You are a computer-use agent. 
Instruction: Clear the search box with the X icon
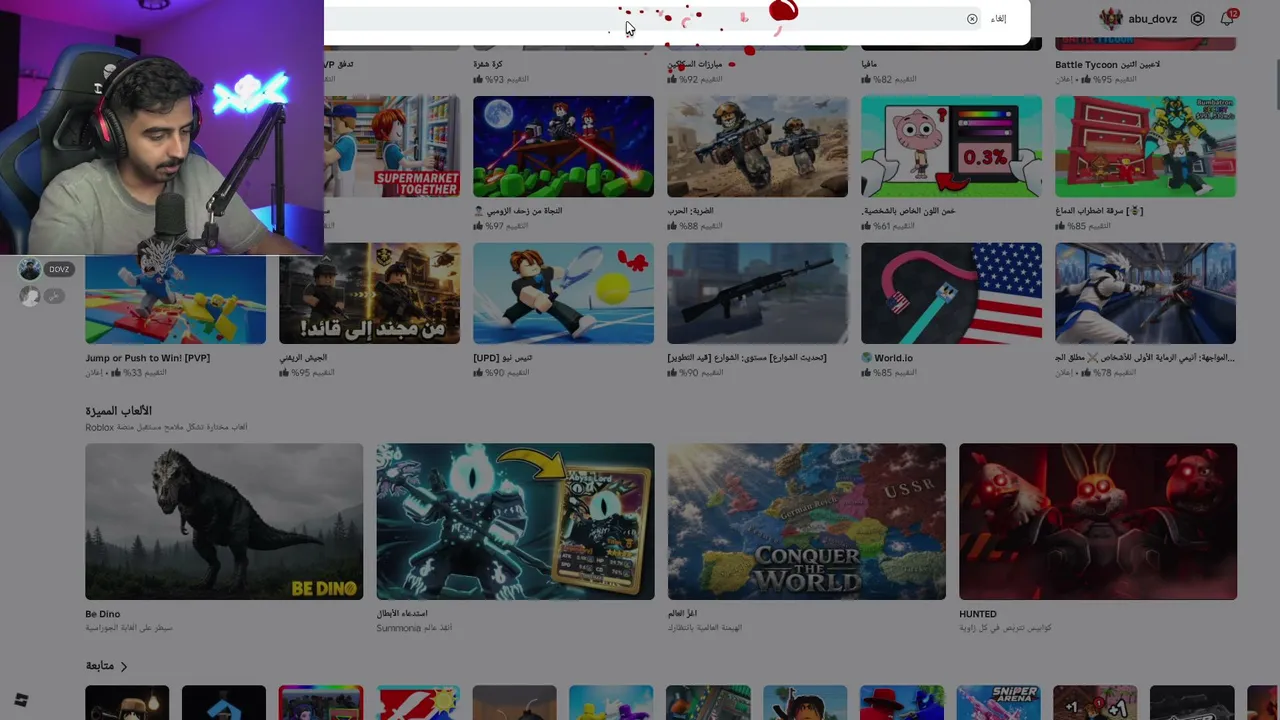click(972, 19)
